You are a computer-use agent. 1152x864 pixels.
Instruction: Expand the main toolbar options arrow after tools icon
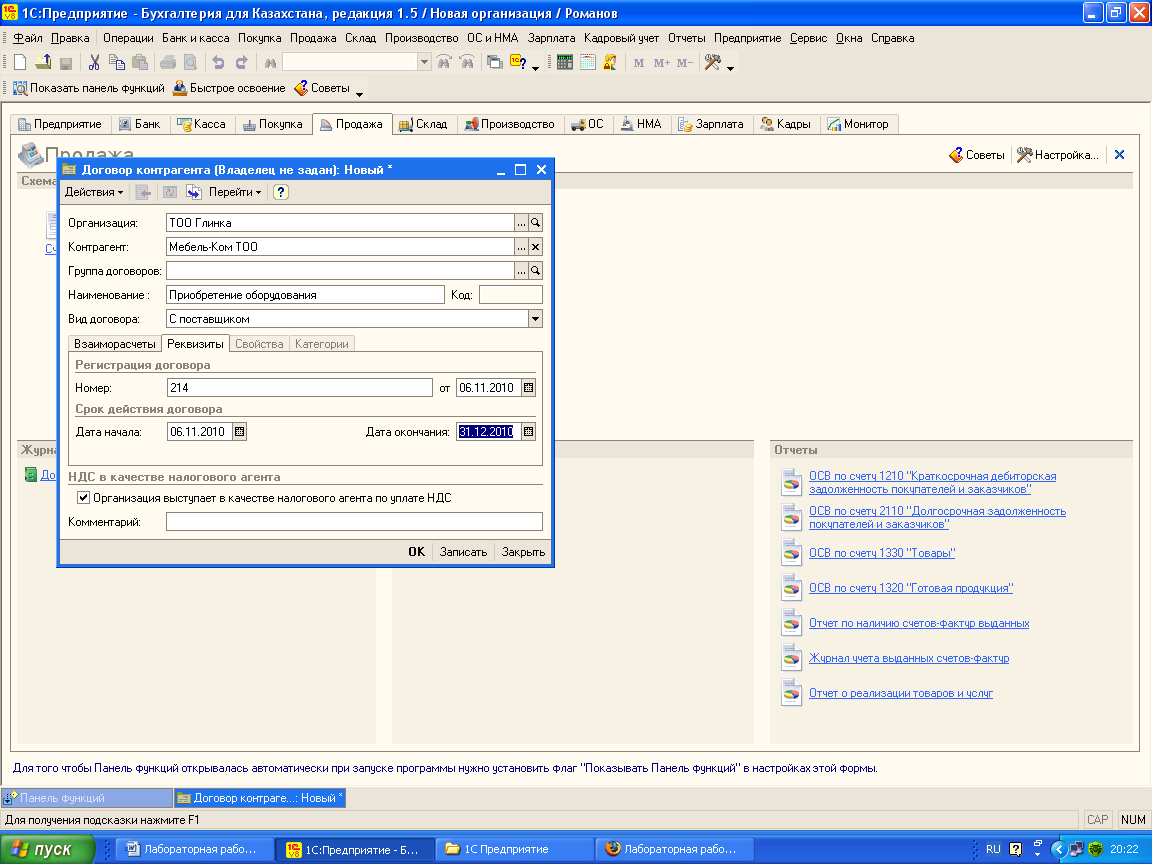730,68
